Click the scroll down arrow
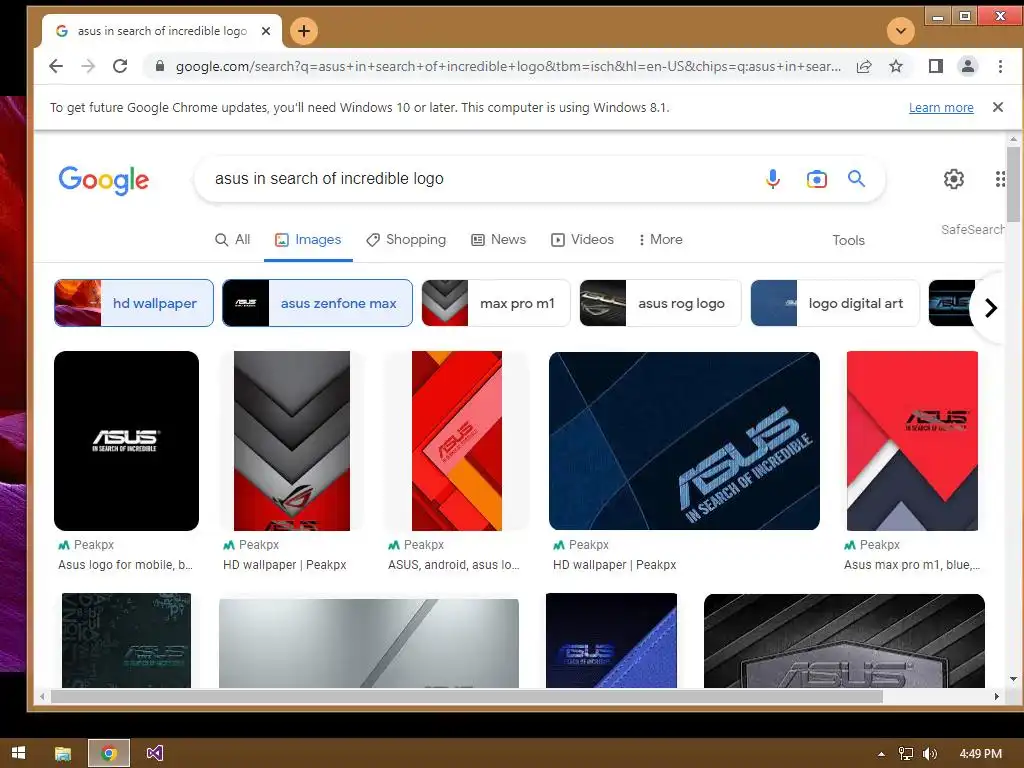Viewport: 1024px width, 768px height. (x=1014, y=679)
